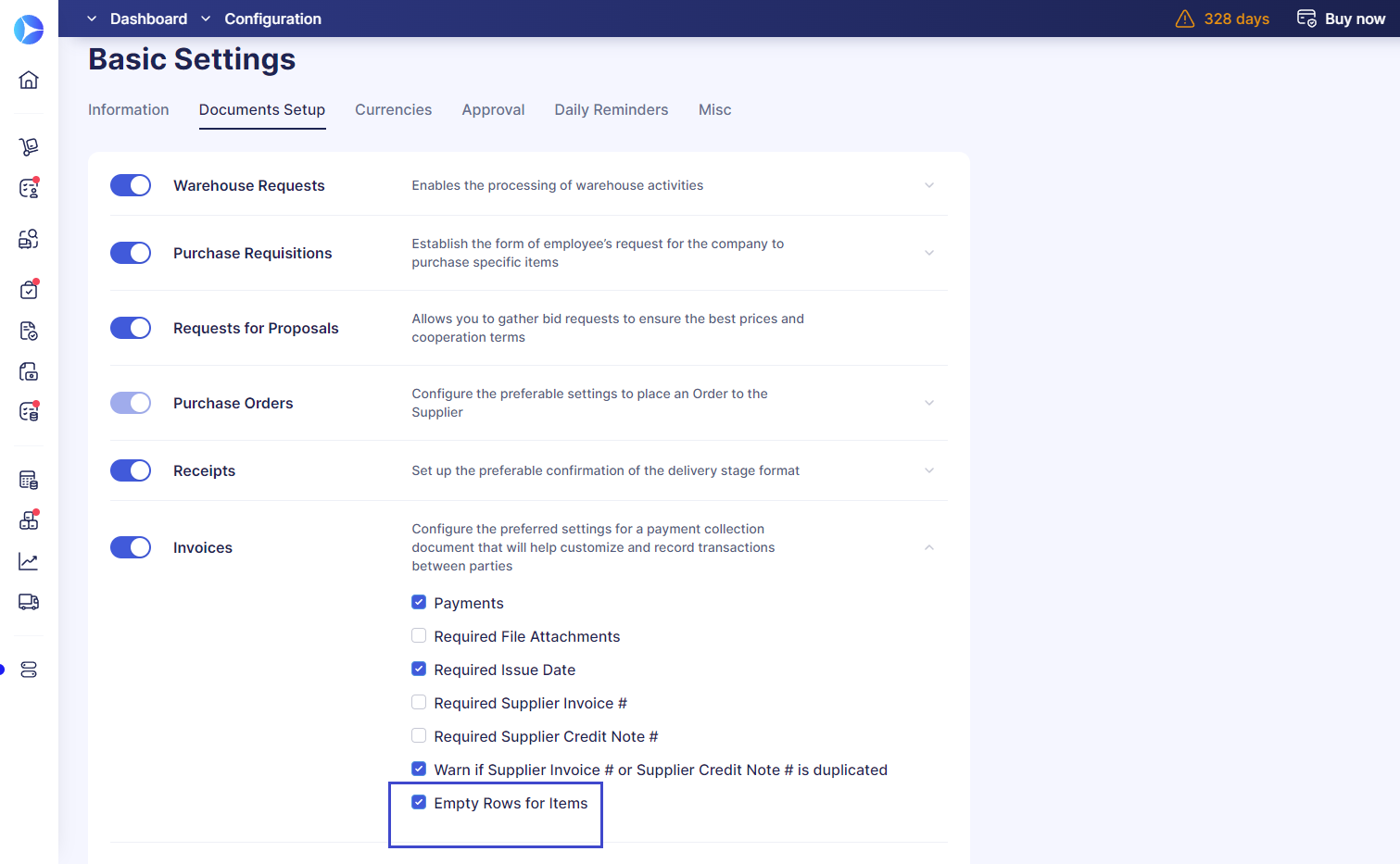
Task: Click the Receipts label
Action: [205, 470]
